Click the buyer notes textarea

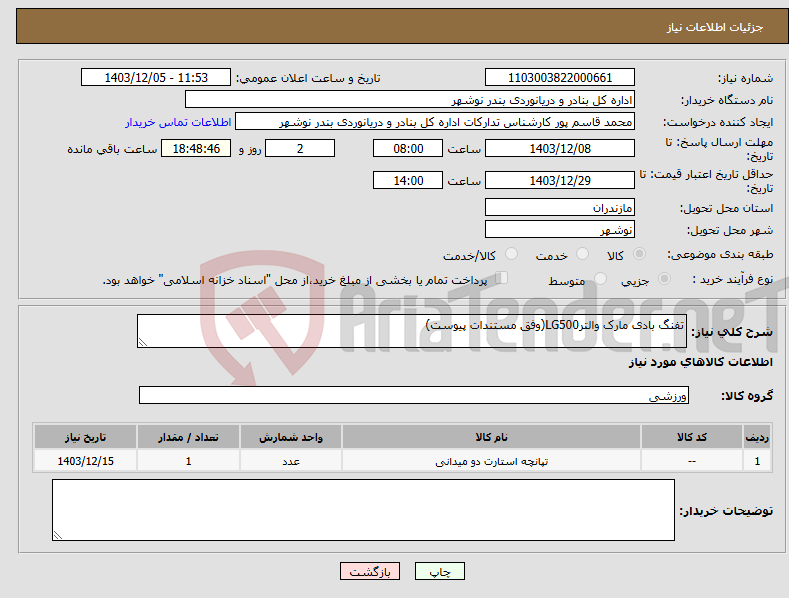click(x=363, y=510)
